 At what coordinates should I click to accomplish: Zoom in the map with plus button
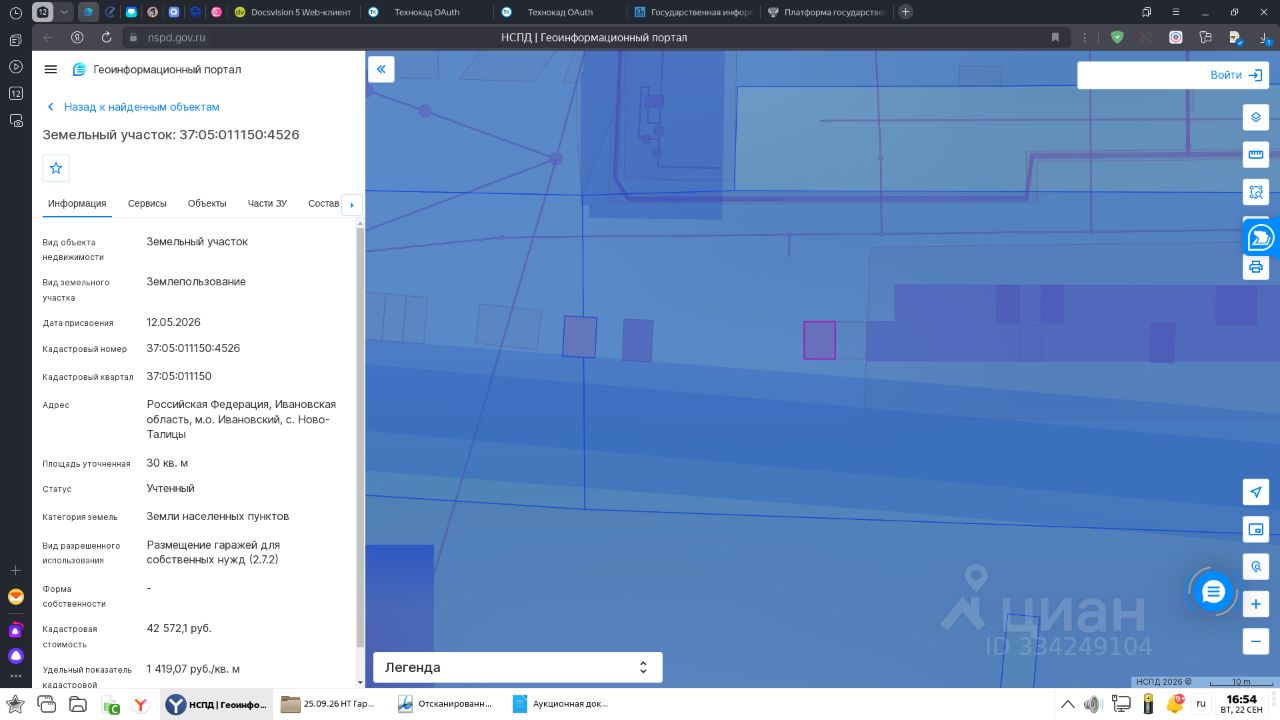[1256, 604]
